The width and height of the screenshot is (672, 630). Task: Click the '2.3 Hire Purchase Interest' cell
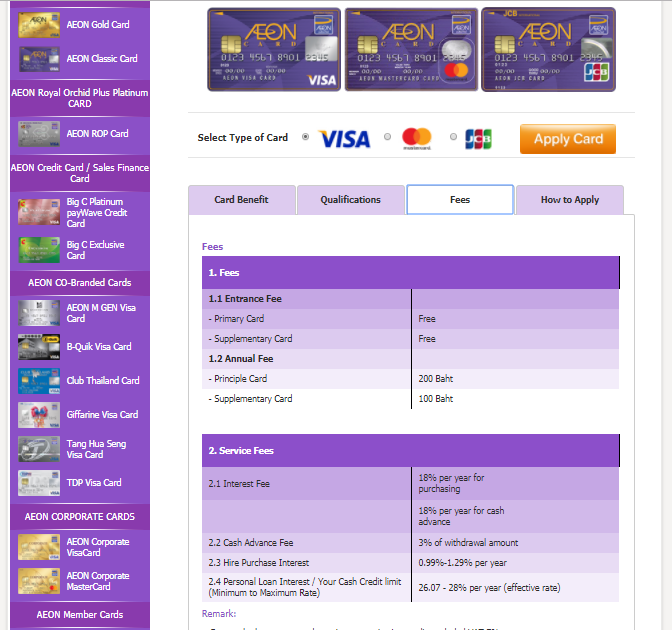pyautogui.click(x=306, y=563)
